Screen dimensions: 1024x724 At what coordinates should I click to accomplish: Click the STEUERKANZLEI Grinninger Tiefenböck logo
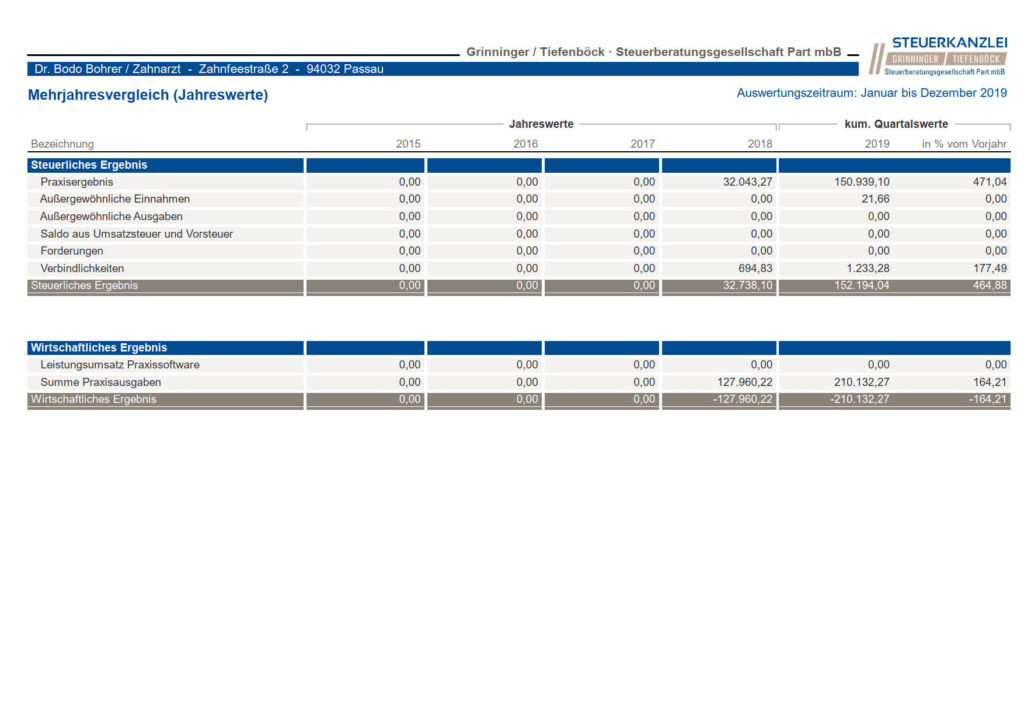pos(938,55)
